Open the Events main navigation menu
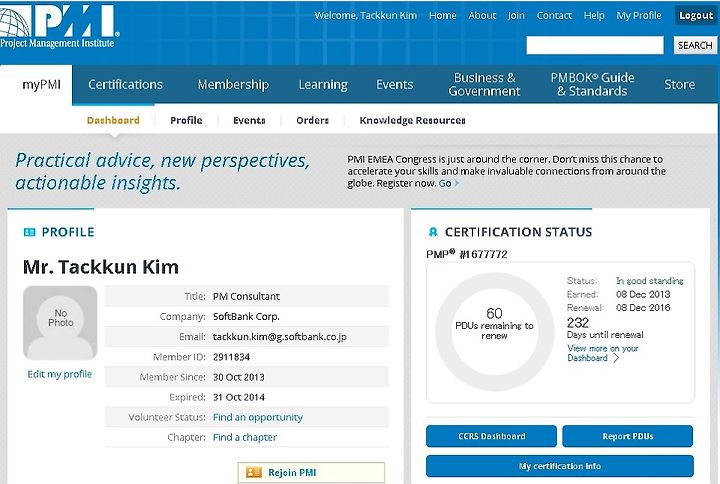This screenshot has height=484, width=720. click(394, 84)
